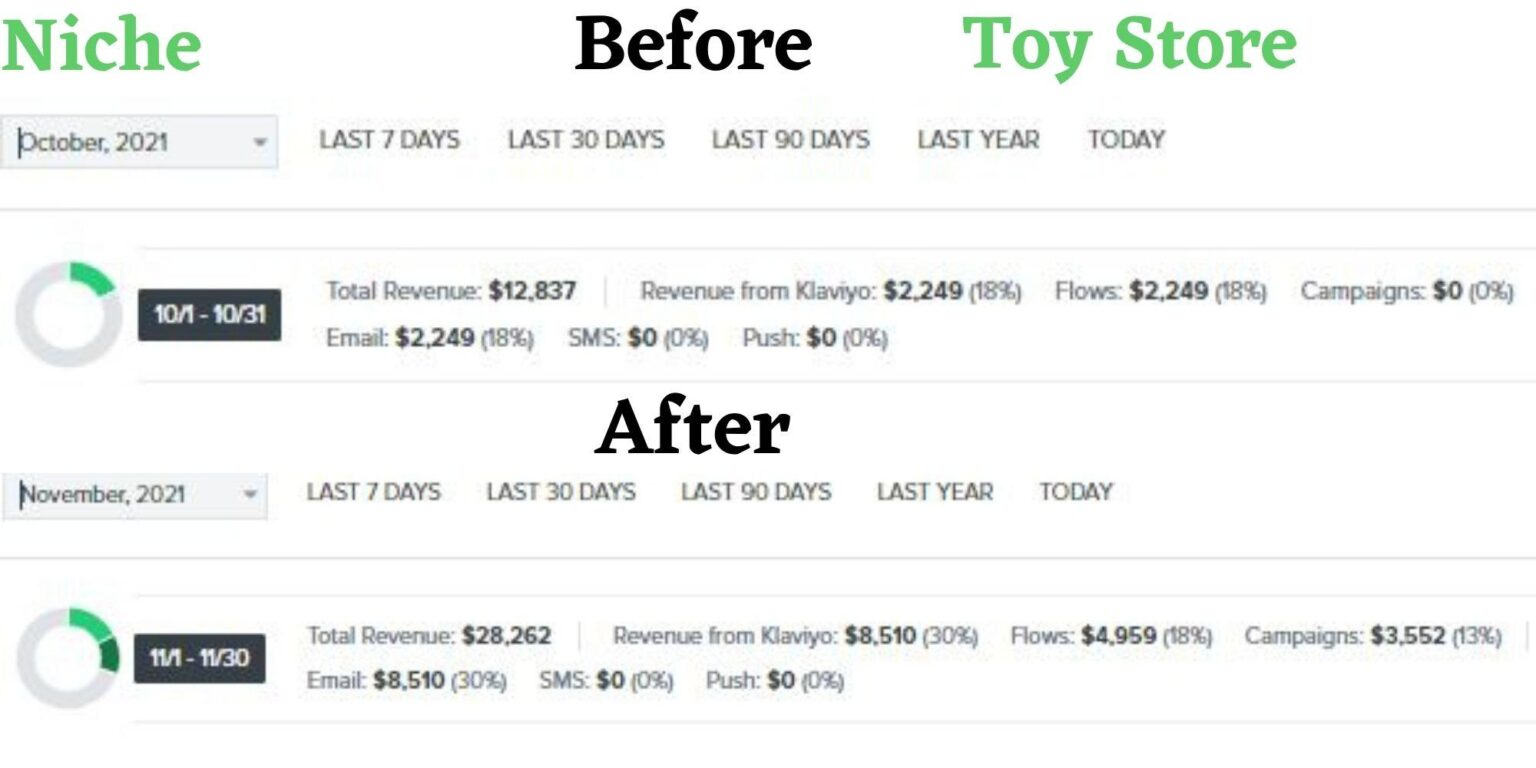Image resolution: width=1536 pixels, height=768 pixels.
Task: Switch to TODAY in the November panel
Action: [1075, 492]
